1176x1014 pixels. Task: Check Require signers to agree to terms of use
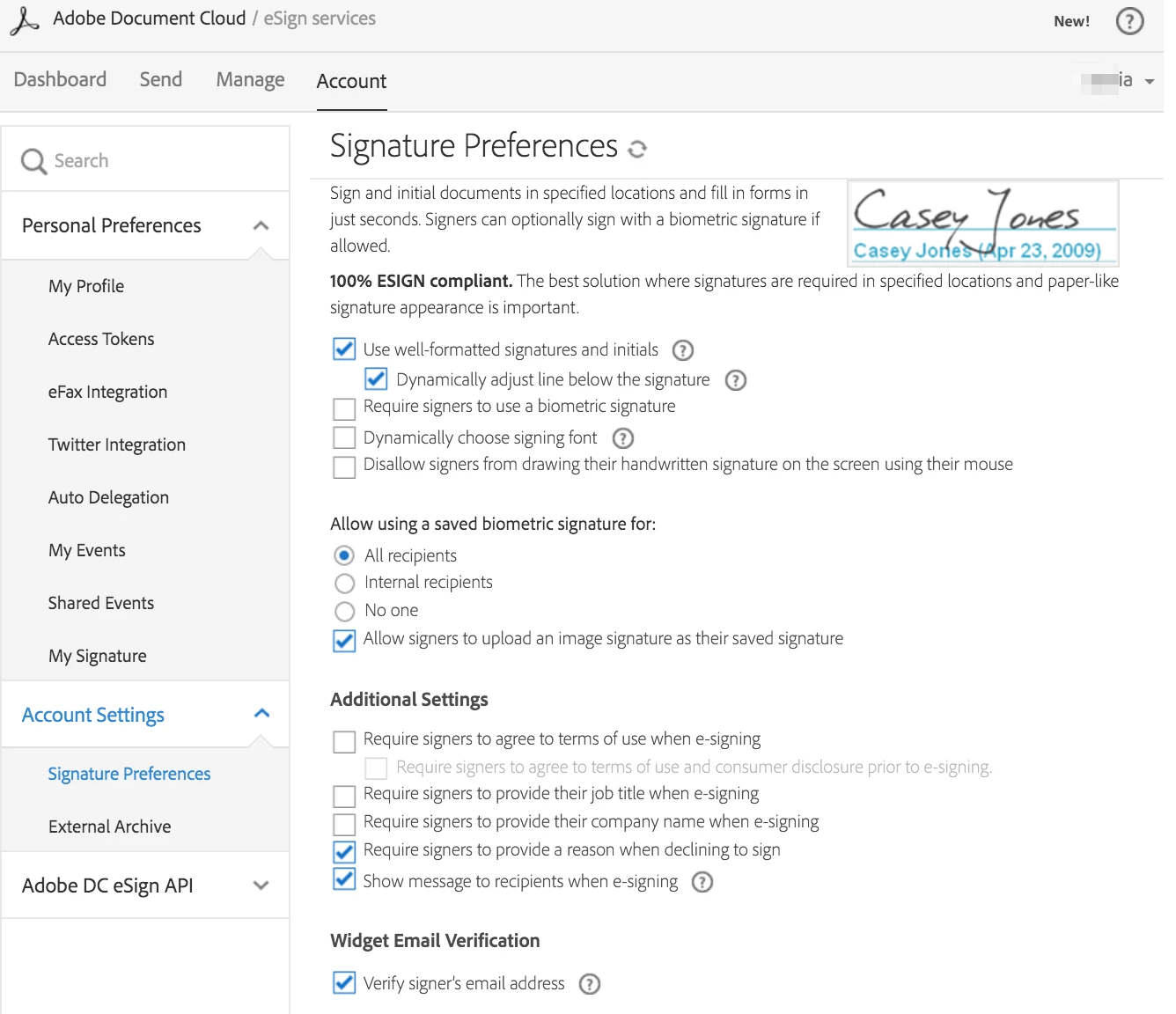(344, 741)
